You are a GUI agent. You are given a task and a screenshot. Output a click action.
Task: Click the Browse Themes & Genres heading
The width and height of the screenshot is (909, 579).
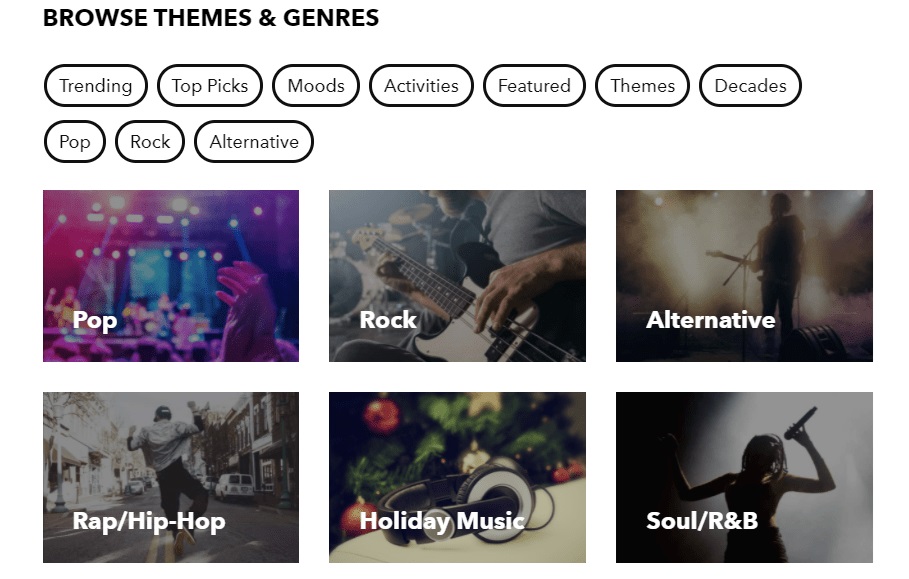[211, 18]
